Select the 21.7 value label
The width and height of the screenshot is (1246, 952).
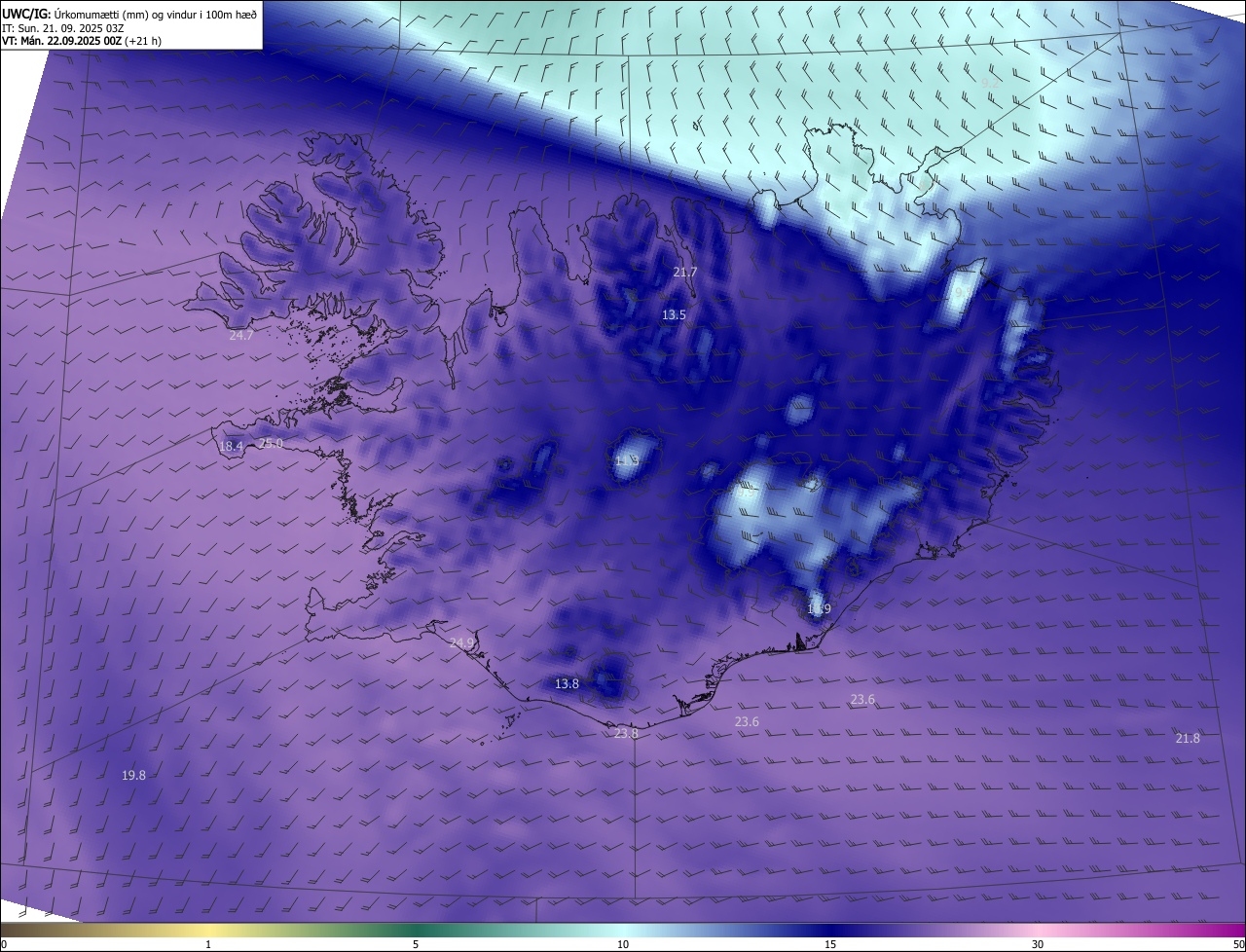coord(685,272)
